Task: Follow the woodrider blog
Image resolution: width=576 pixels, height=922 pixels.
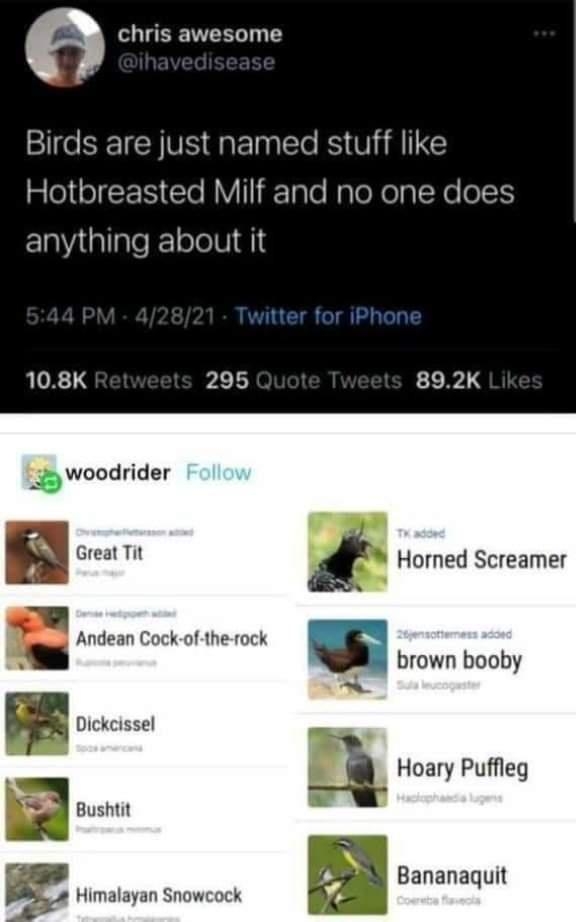Action: [x=219, y=472]
